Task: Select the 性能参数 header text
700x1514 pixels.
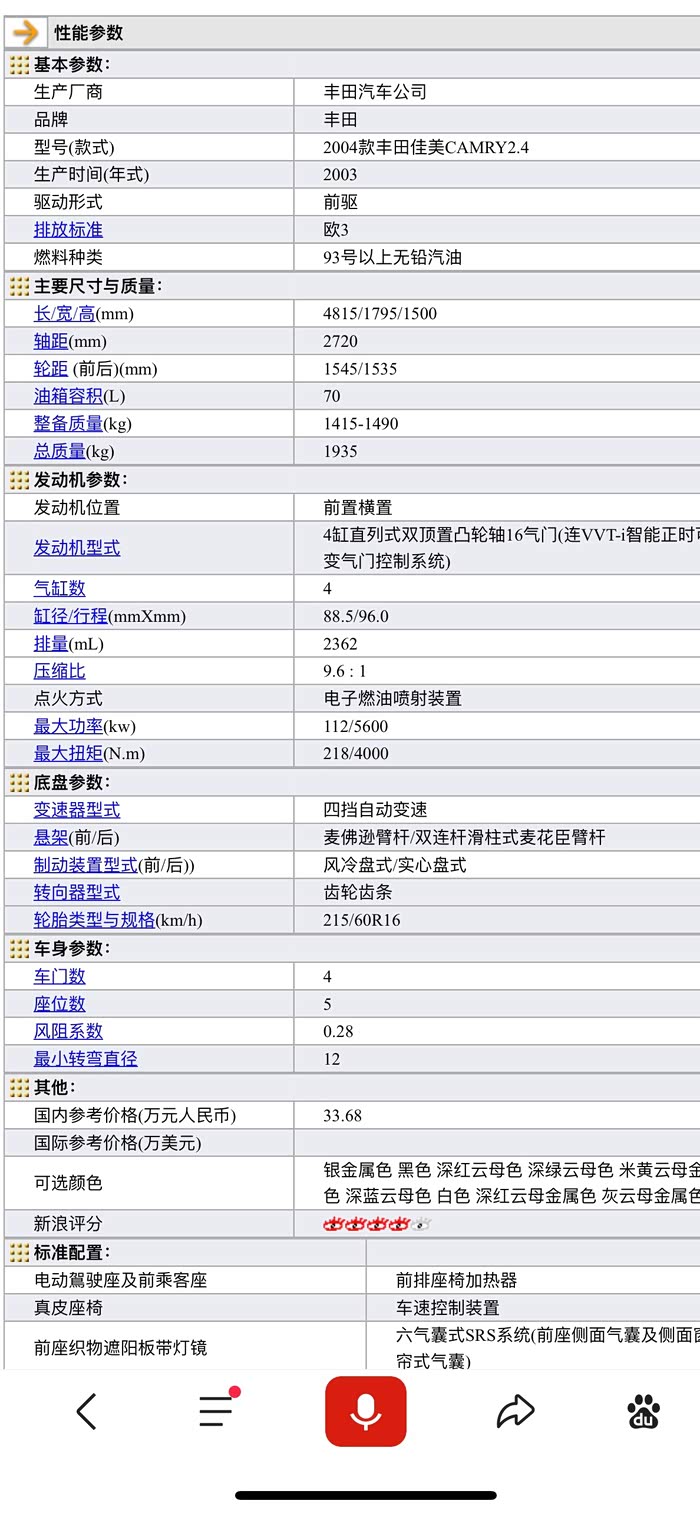Action: tap(89, 33)
